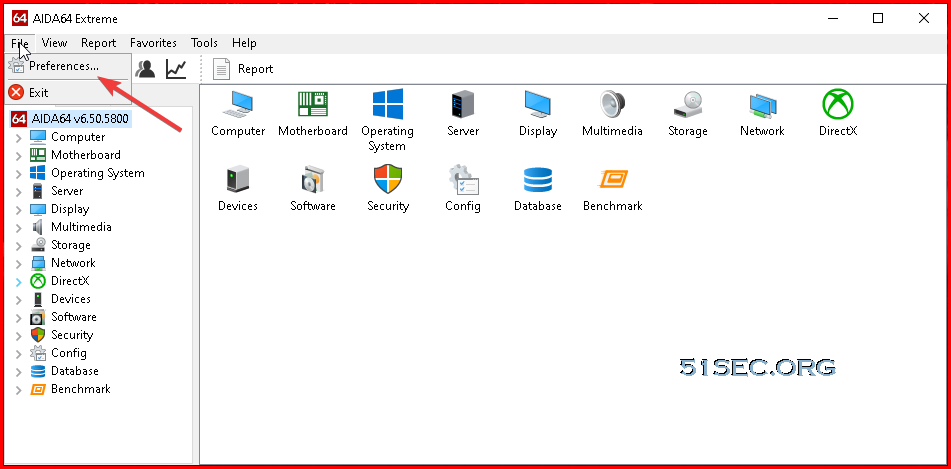Expand the Benchmark tree node arrow

pos(19,390)
